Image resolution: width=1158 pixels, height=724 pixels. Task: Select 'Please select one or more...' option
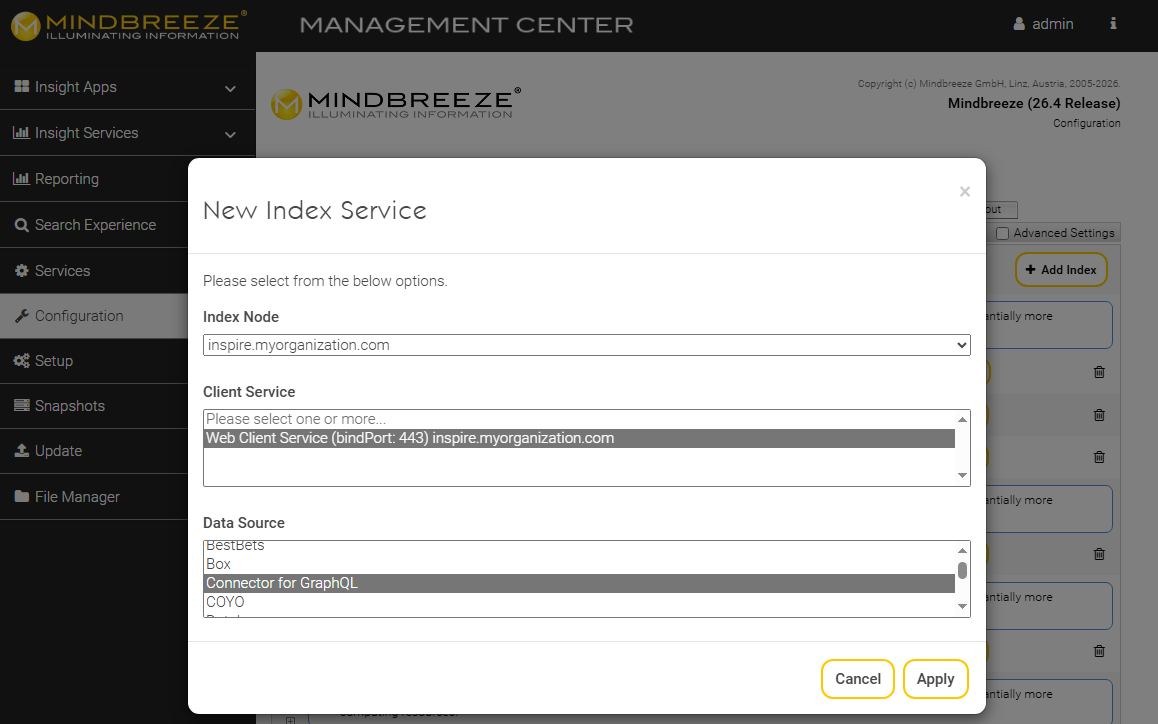click(579, 419)
